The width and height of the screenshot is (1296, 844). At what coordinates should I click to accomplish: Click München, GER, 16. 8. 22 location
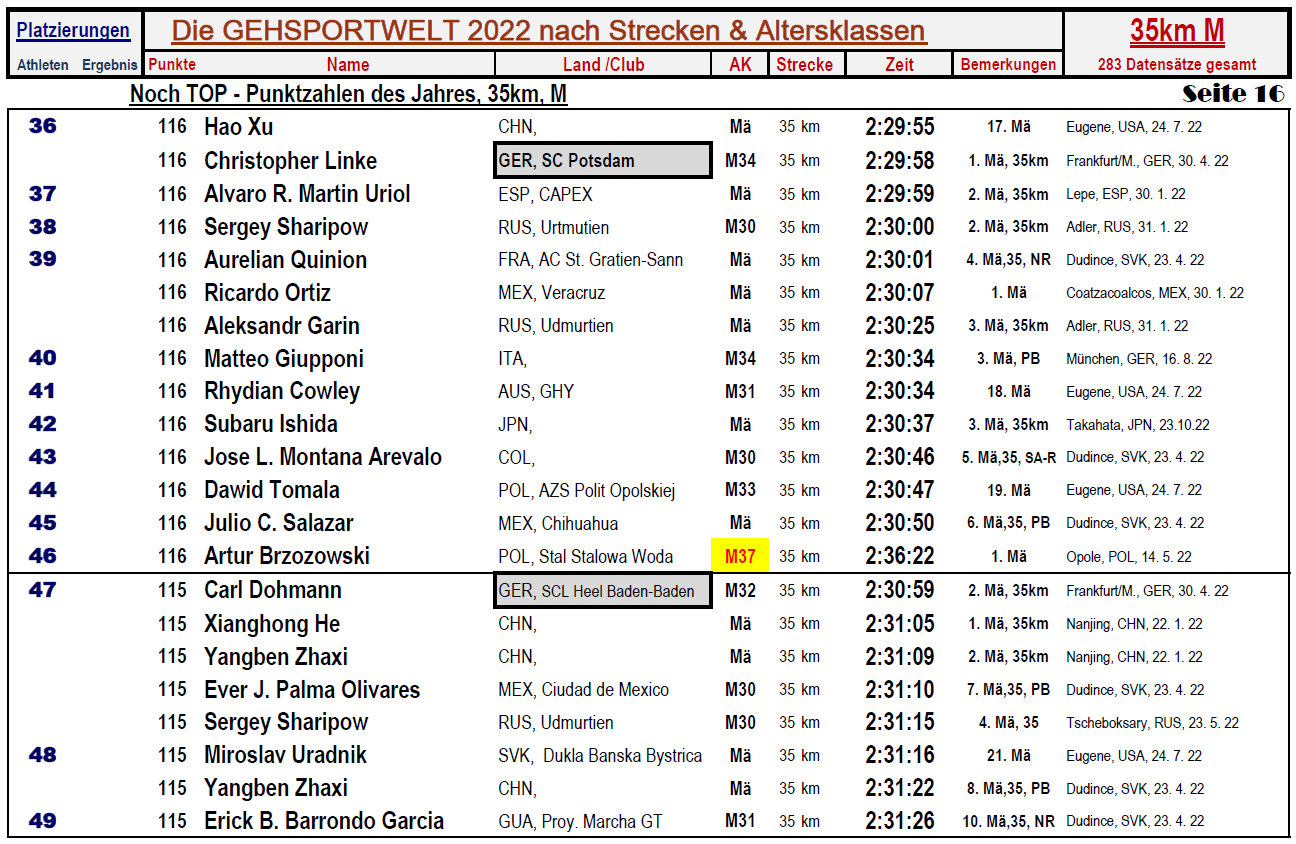click(1139, 359)
